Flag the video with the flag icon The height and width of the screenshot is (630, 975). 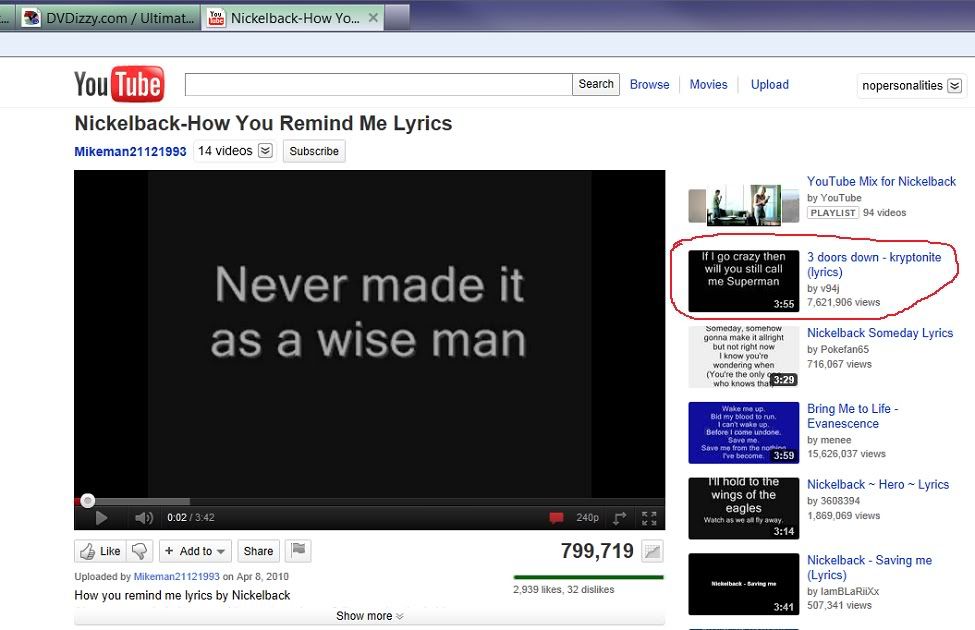[297, 551]
